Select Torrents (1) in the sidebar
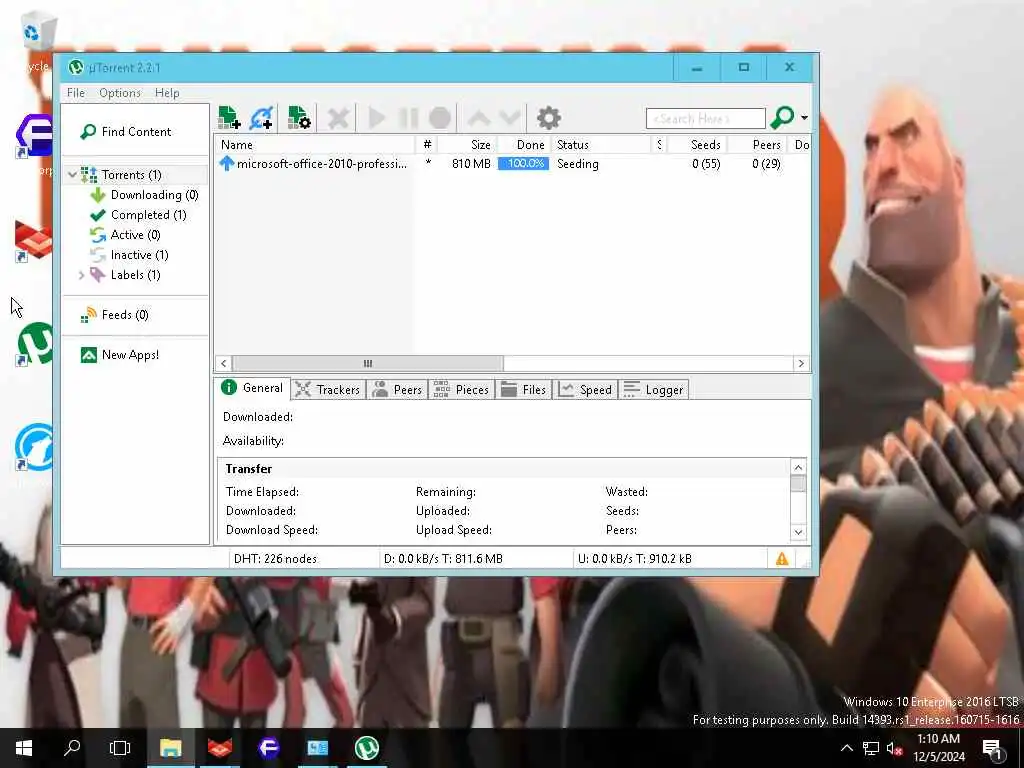1024x768 pixels. point(131,174)
